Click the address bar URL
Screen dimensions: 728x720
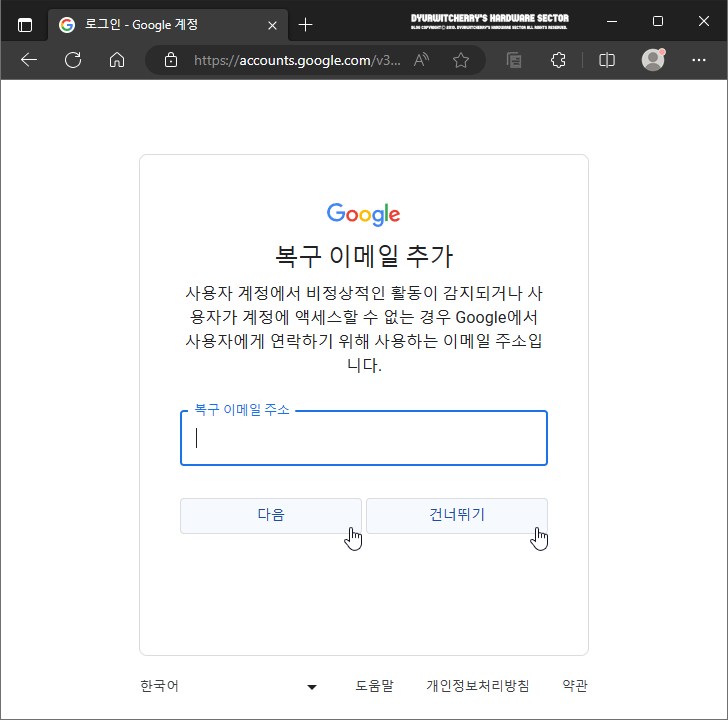click(297, 60)
